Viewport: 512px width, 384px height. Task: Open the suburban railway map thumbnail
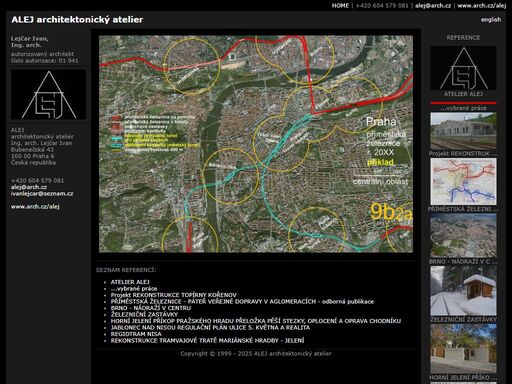tap(463, 182)
